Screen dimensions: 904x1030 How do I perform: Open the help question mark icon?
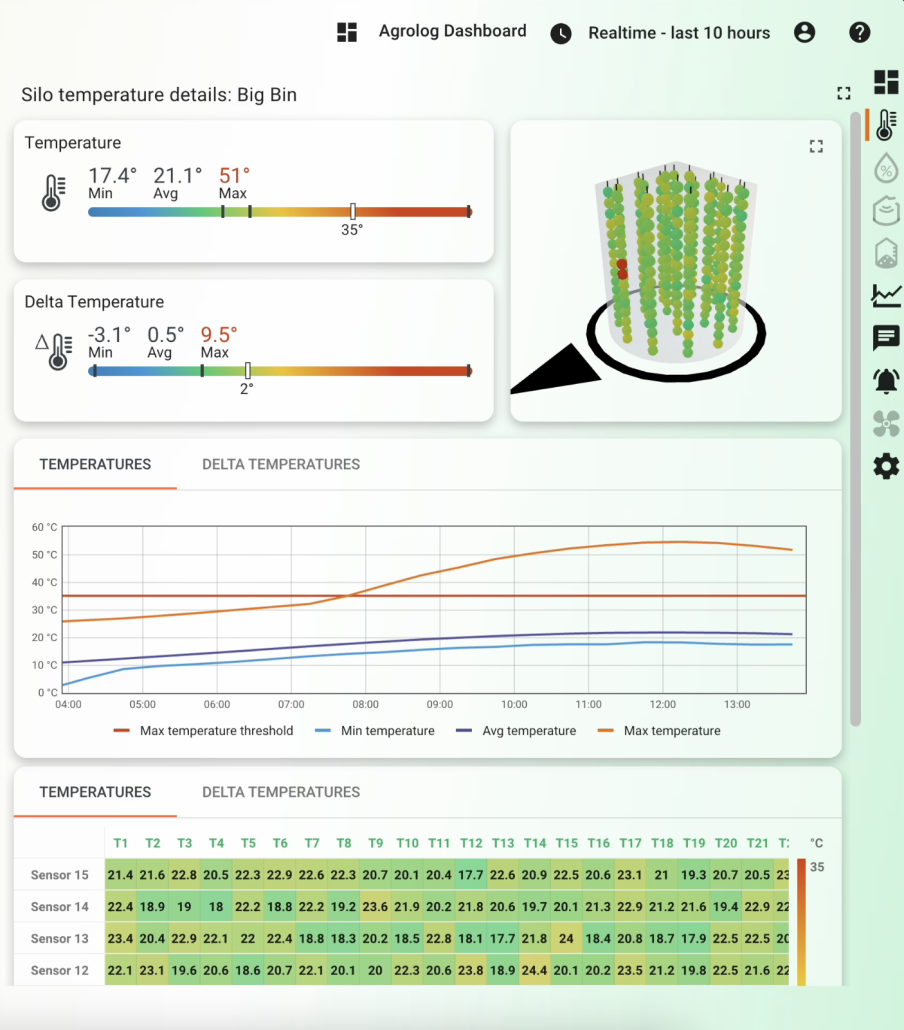coord(859,32)
